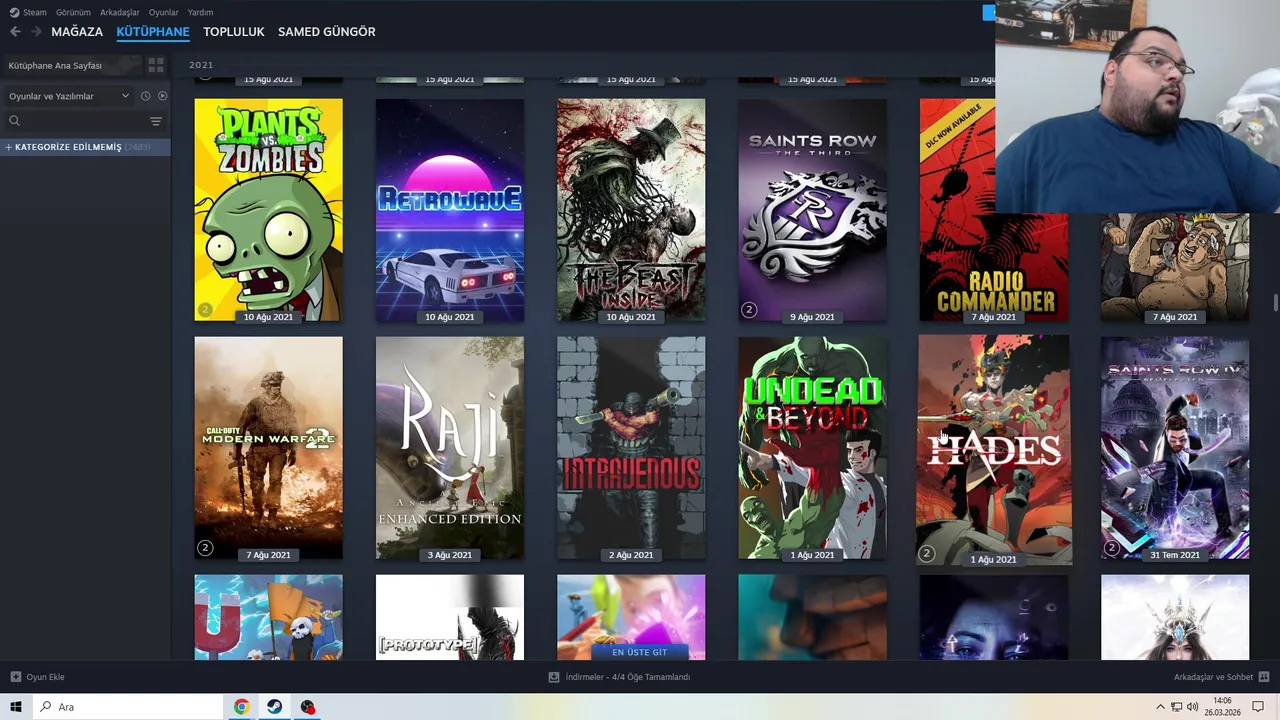Screen dimensions: 1280x720
Task: Open the Prototype game cover
Action: pos(450,617)
